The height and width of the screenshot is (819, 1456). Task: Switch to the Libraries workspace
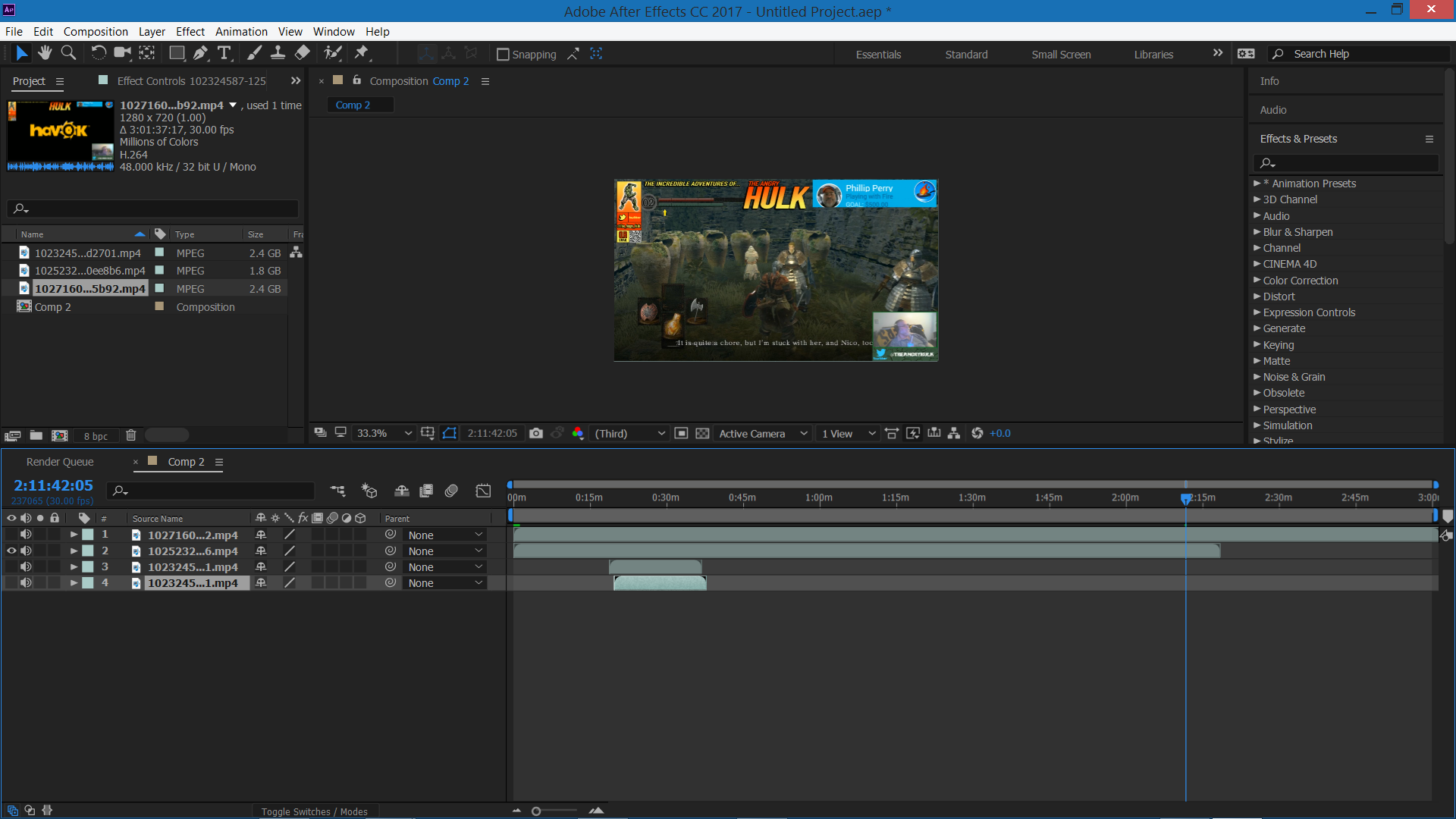tap(1153, 55)
